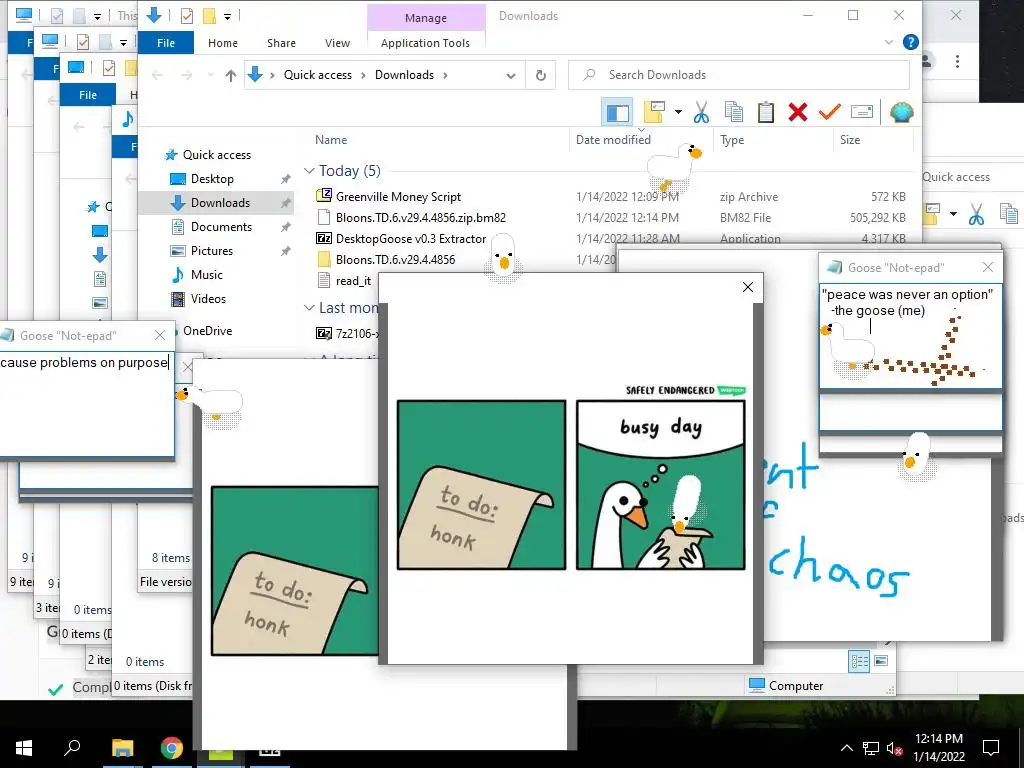This screenshot has width=1024, height=768.
Task: Expand the chevron after Downloads breadcrumb
Action: tap(445, 76)
